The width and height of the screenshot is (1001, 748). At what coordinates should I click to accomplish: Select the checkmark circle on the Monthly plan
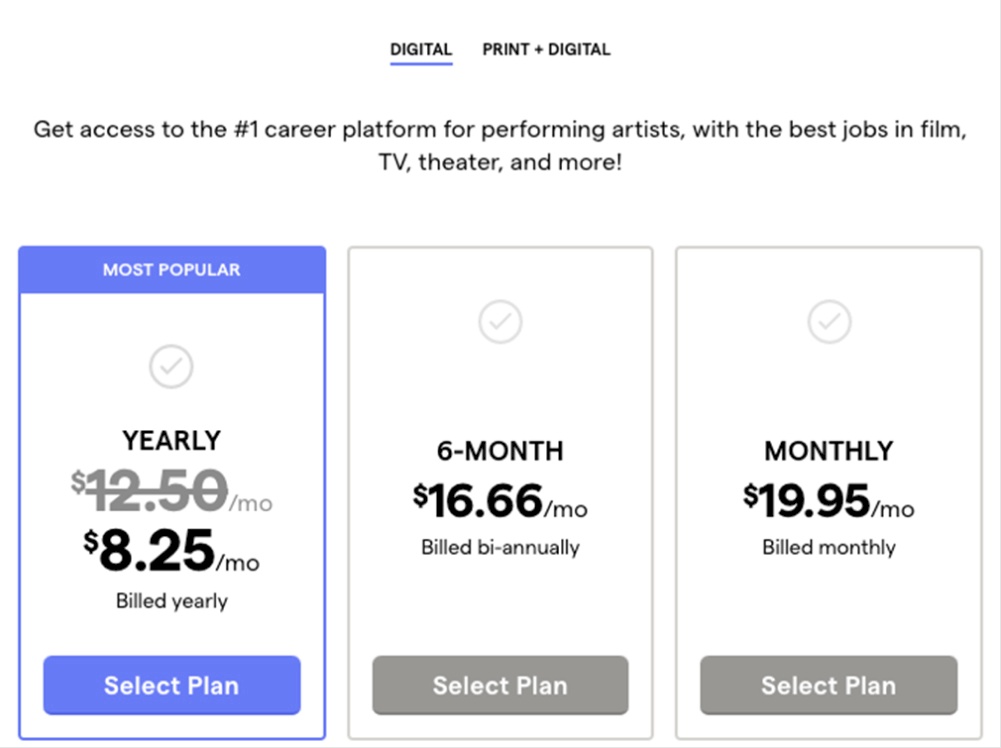[x=828, y=322]
